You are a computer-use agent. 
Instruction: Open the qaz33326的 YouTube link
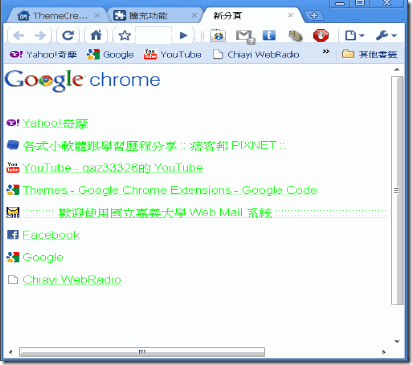click(x=113, y=168)
